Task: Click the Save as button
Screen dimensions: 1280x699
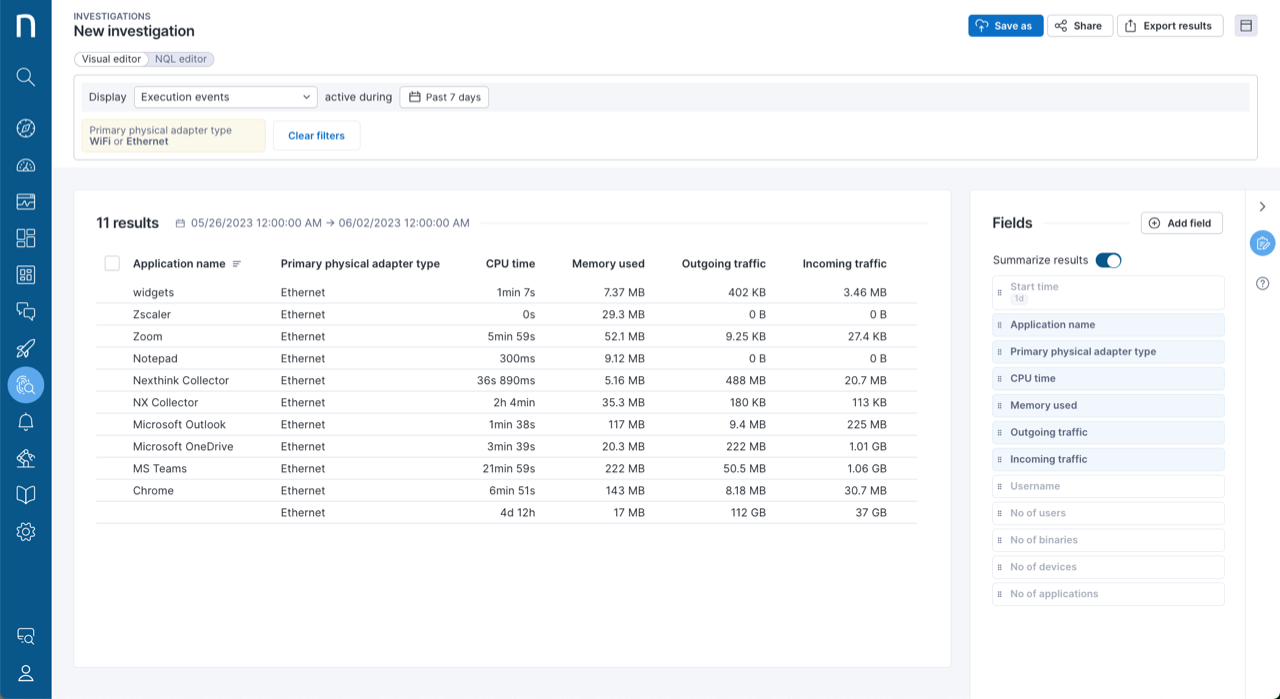Action: click(x=1005, y=26)
